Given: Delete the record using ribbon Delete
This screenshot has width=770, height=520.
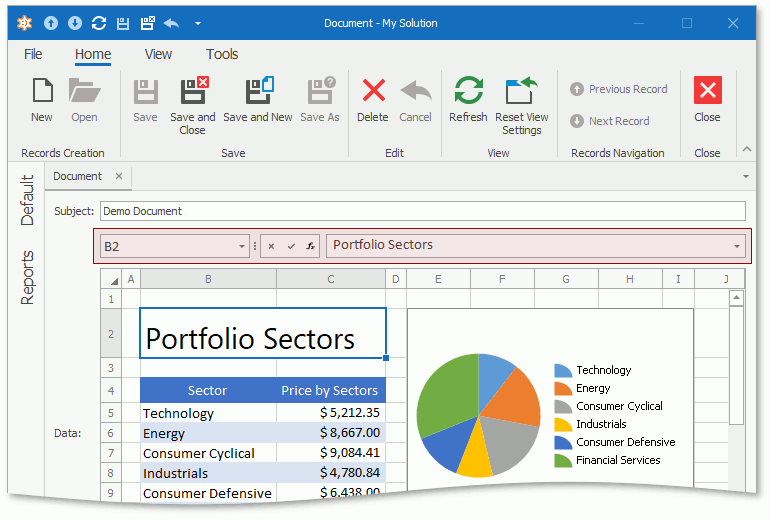Looking at the screenshot, I should [373, 100].
